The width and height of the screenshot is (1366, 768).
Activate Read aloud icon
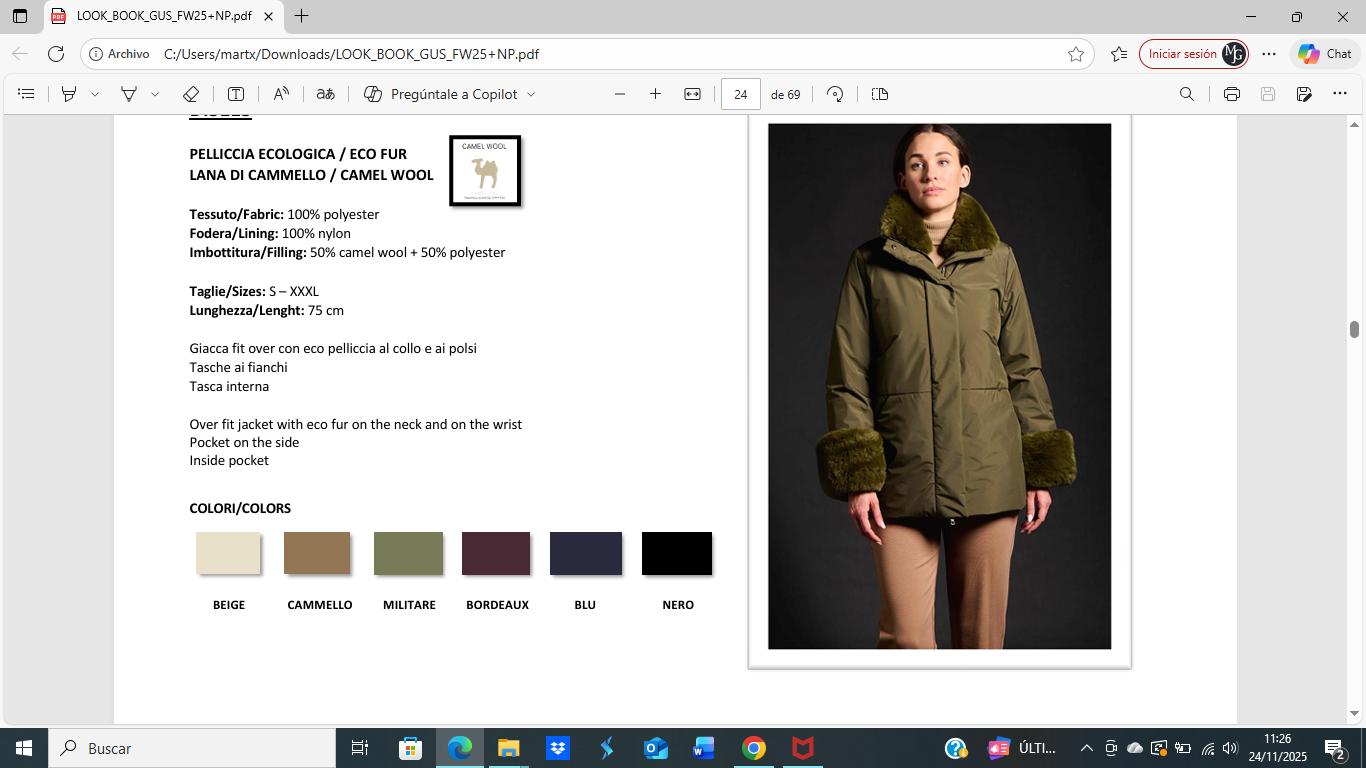pos(281,94)
